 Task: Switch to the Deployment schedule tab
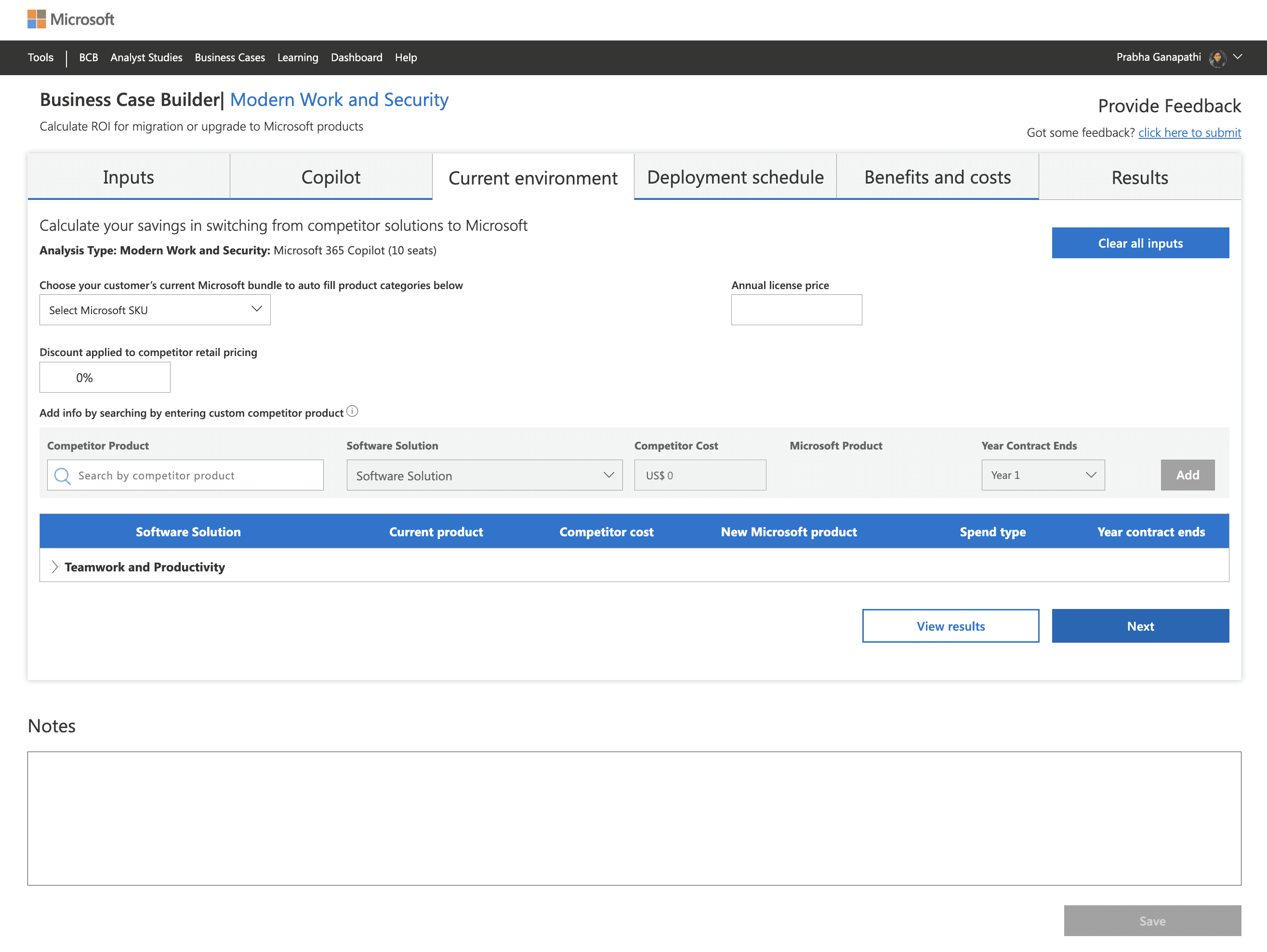point(735,177)
